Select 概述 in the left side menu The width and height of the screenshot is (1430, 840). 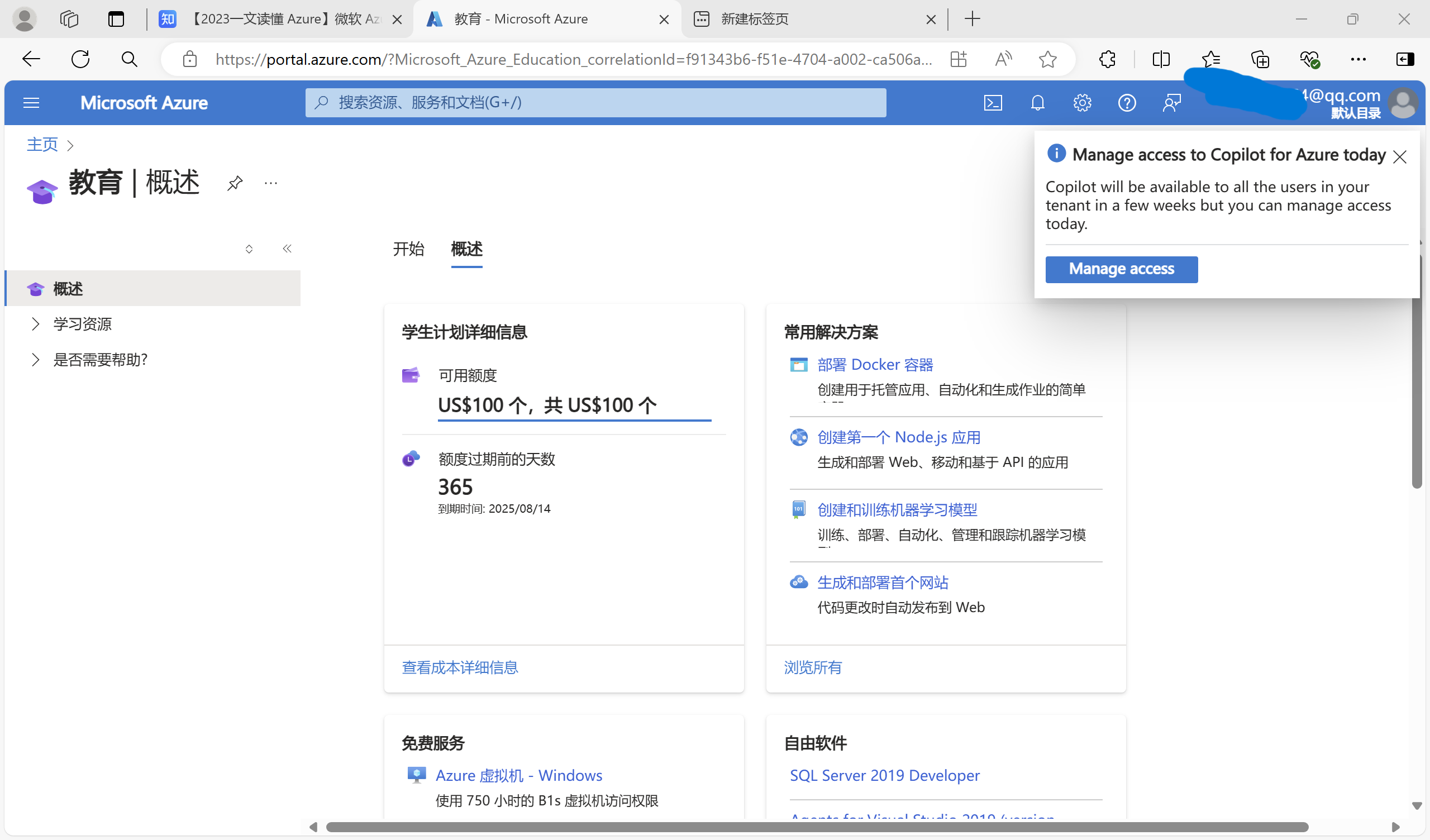(153, 288)
